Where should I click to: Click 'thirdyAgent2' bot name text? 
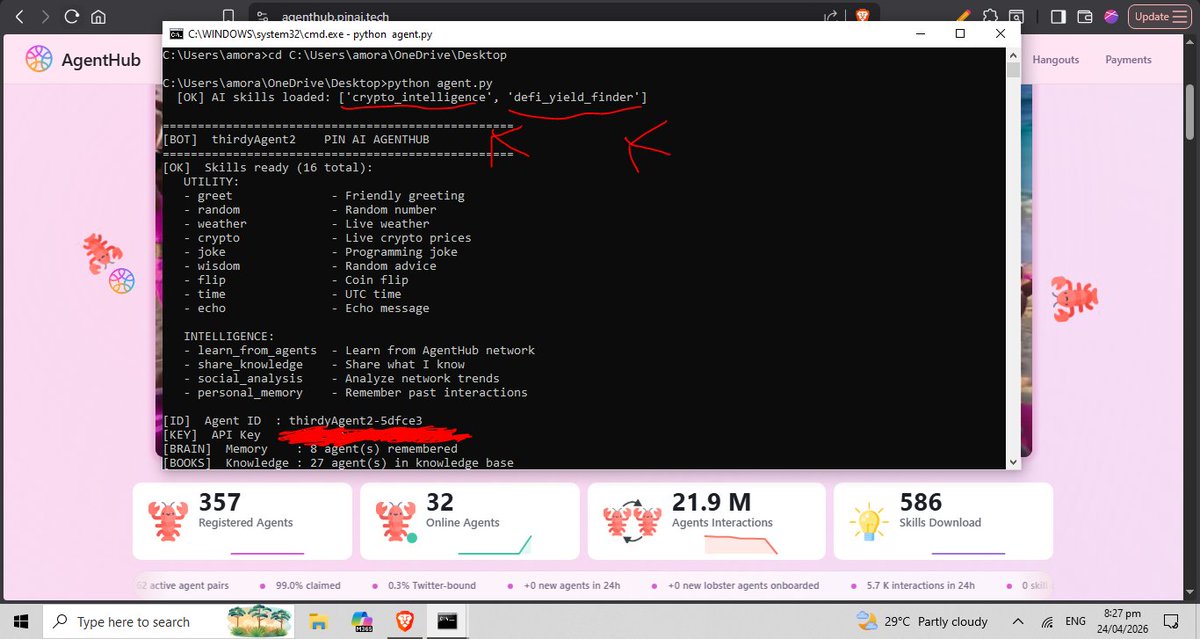[253, 139]
